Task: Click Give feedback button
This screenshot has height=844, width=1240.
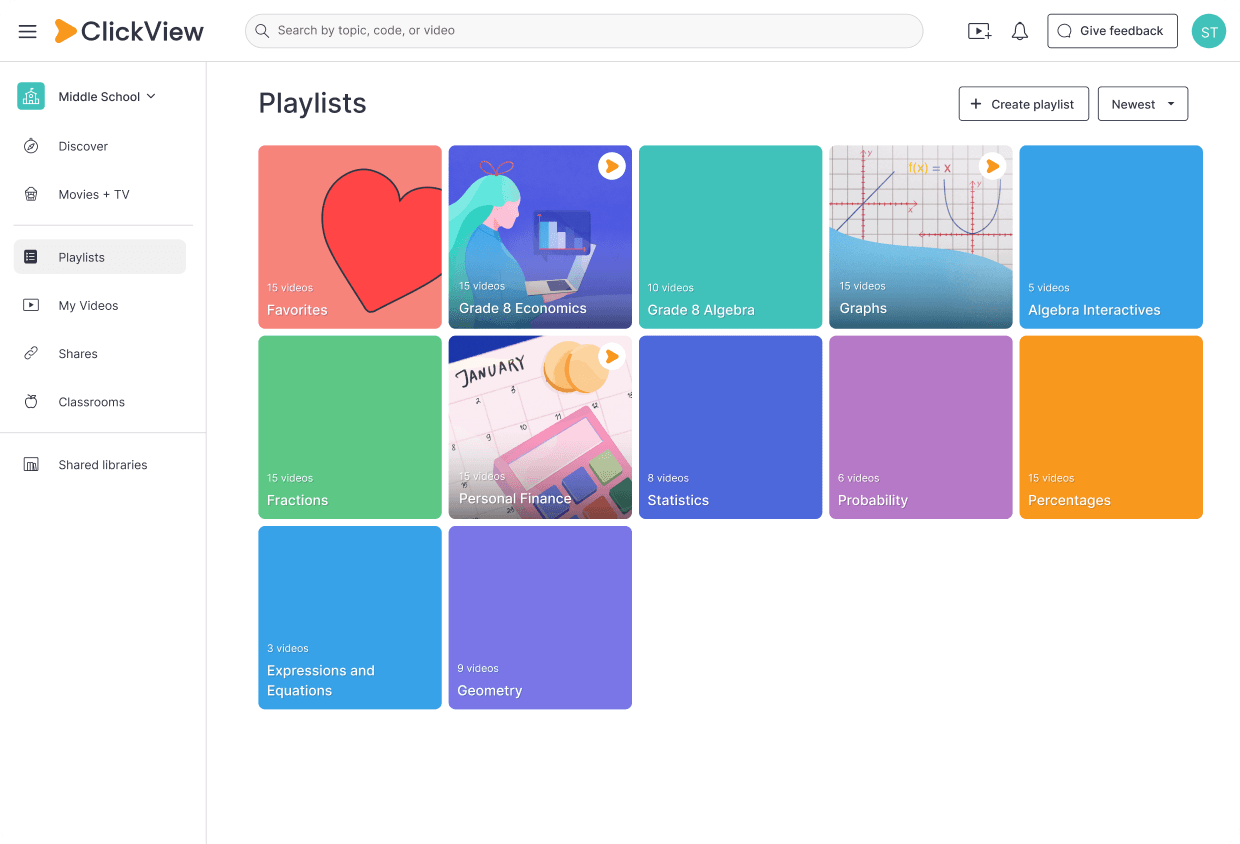Action: tap(1112, 31)
